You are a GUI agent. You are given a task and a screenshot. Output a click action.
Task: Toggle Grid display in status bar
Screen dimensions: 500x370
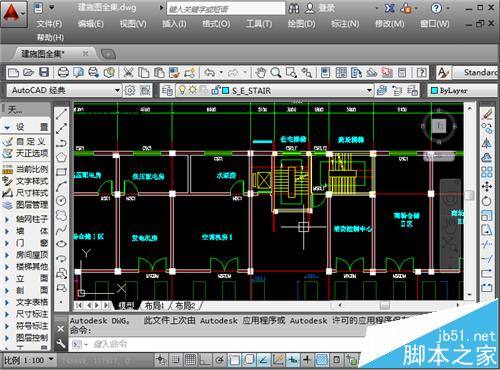[190, 360]
